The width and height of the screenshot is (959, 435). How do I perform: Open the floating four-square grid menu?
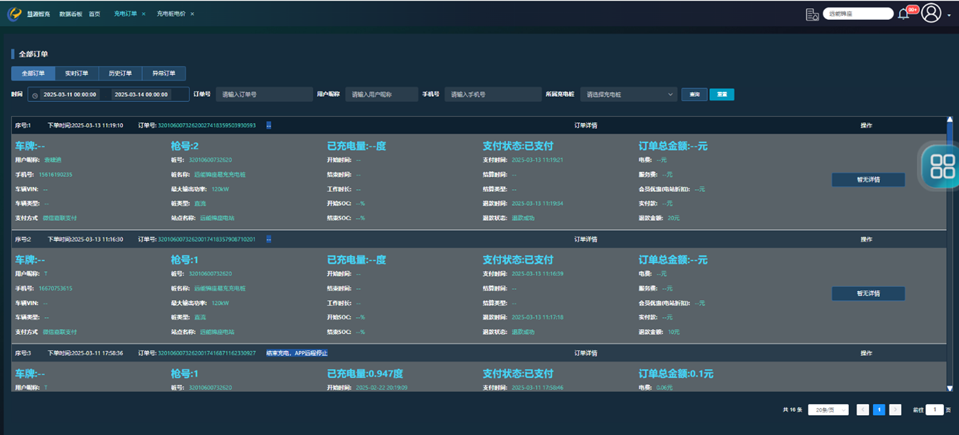[x=942, y=166]
